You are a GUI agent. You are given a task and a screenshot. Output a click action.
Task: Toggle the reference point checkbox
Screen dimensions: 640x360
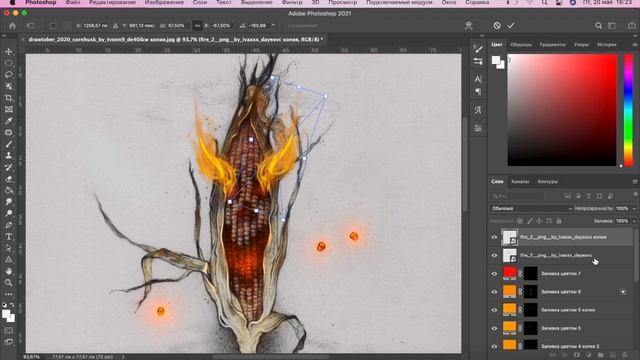tap(53, 26)
